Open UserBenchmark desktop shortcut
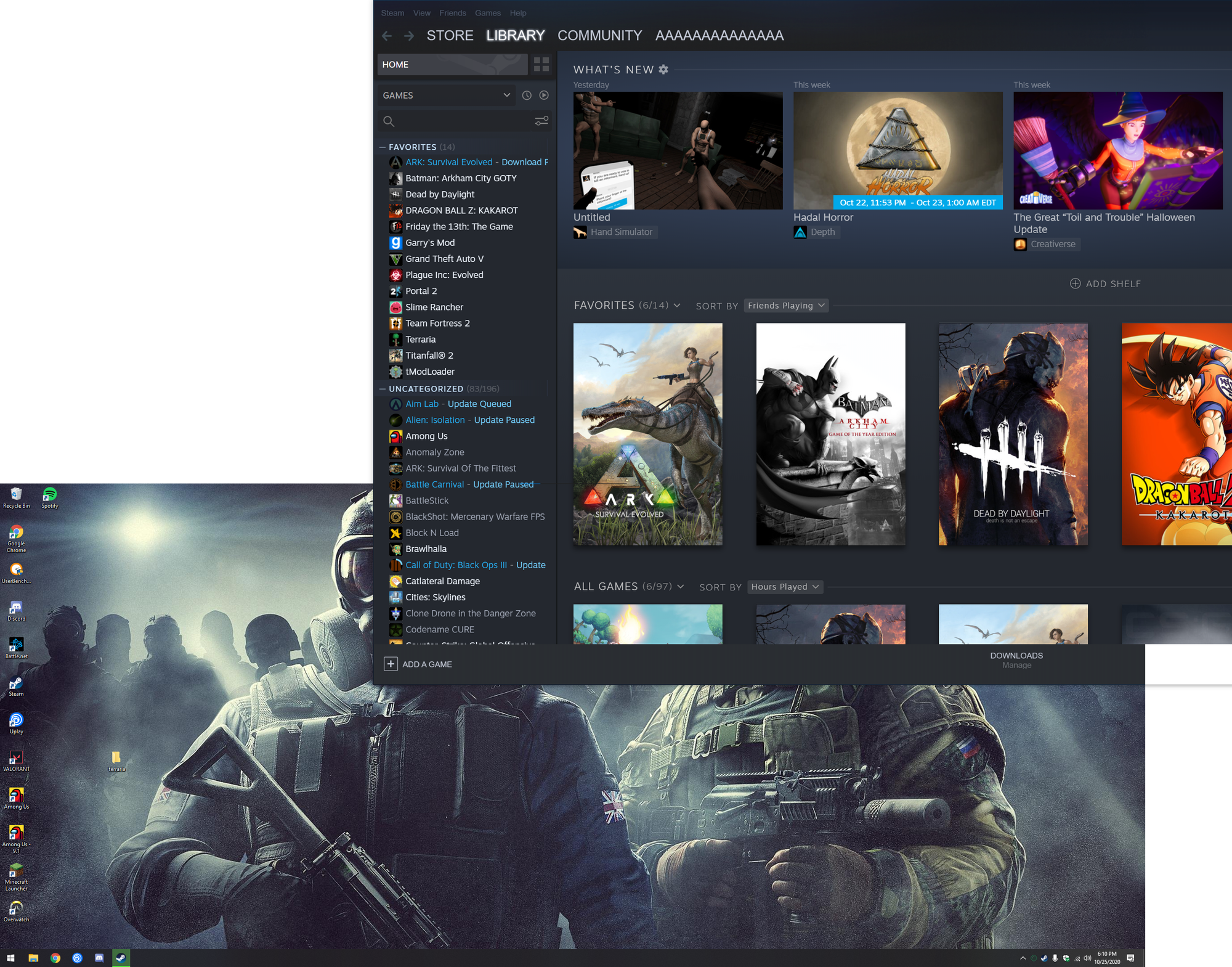 [x=17, y=573]
